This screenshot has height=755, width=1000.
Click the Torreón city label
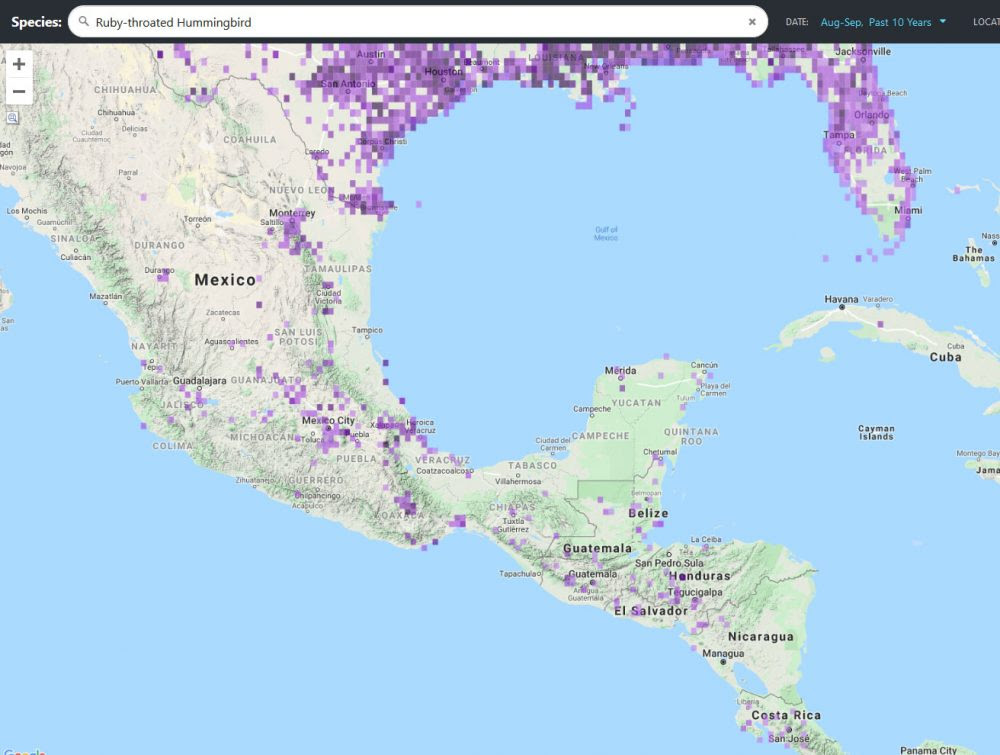tap(198, 219)
